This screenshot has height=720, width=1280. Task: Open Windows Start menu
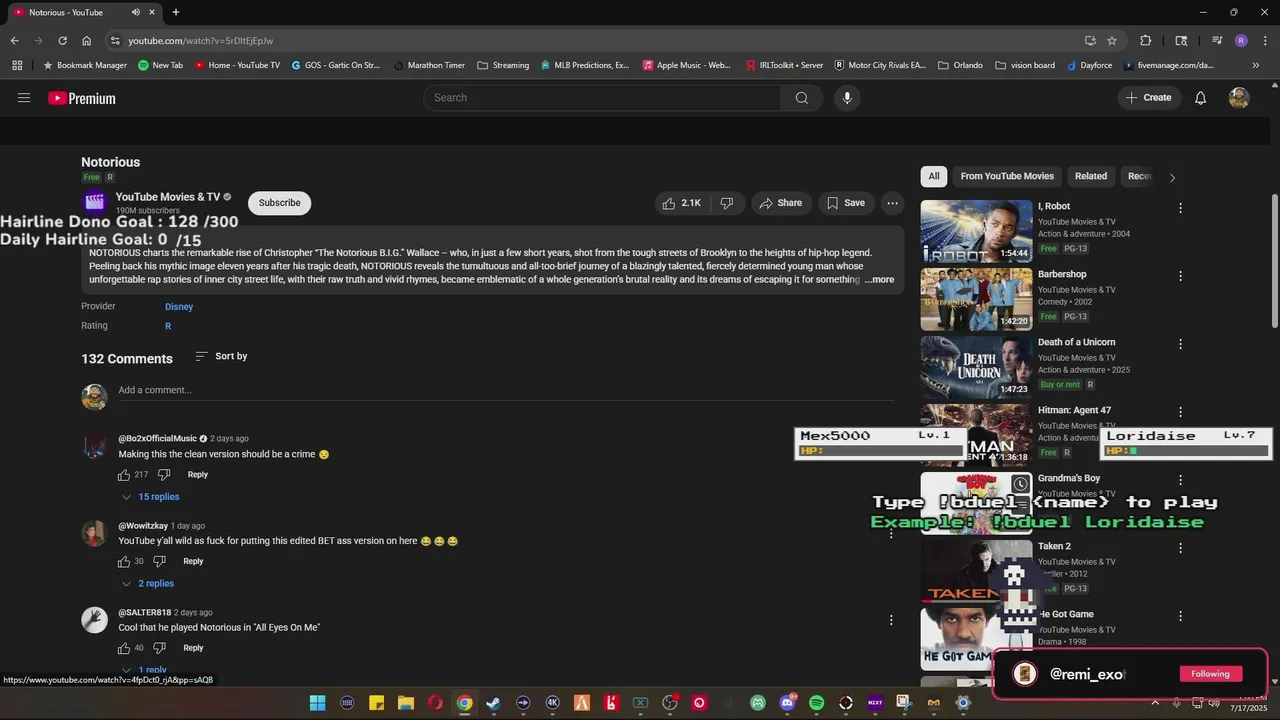point(317,703)
